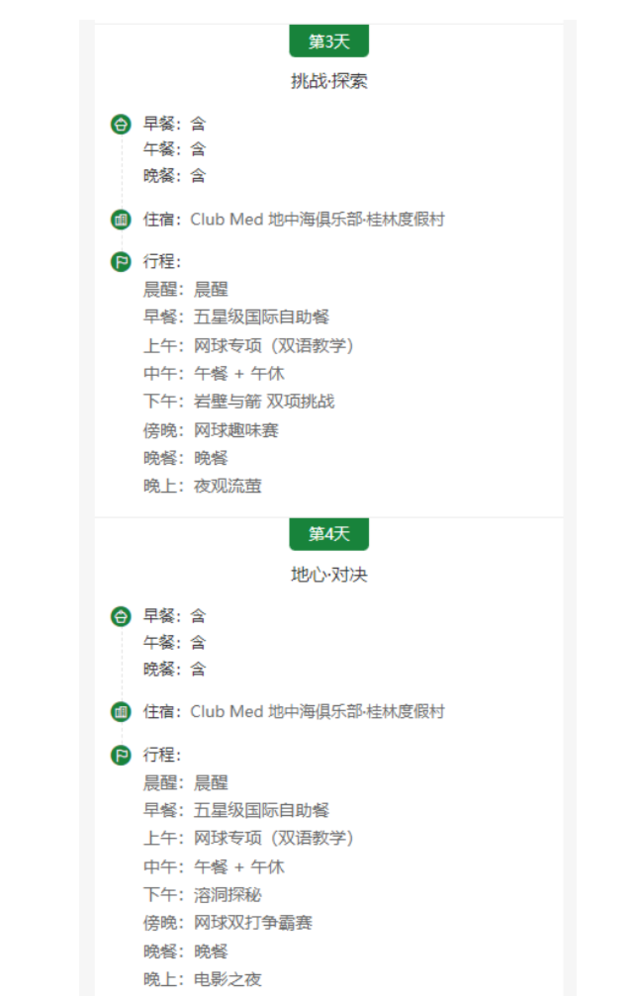Select the 第3天 day badge

329,42
